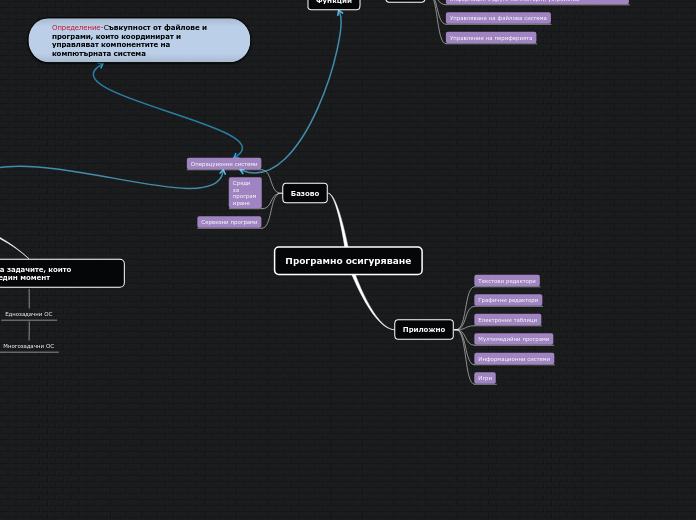This screenshot has height=520, width=696.
Task: Select the 'Управление на периферията' node
Action: point(491,38)
